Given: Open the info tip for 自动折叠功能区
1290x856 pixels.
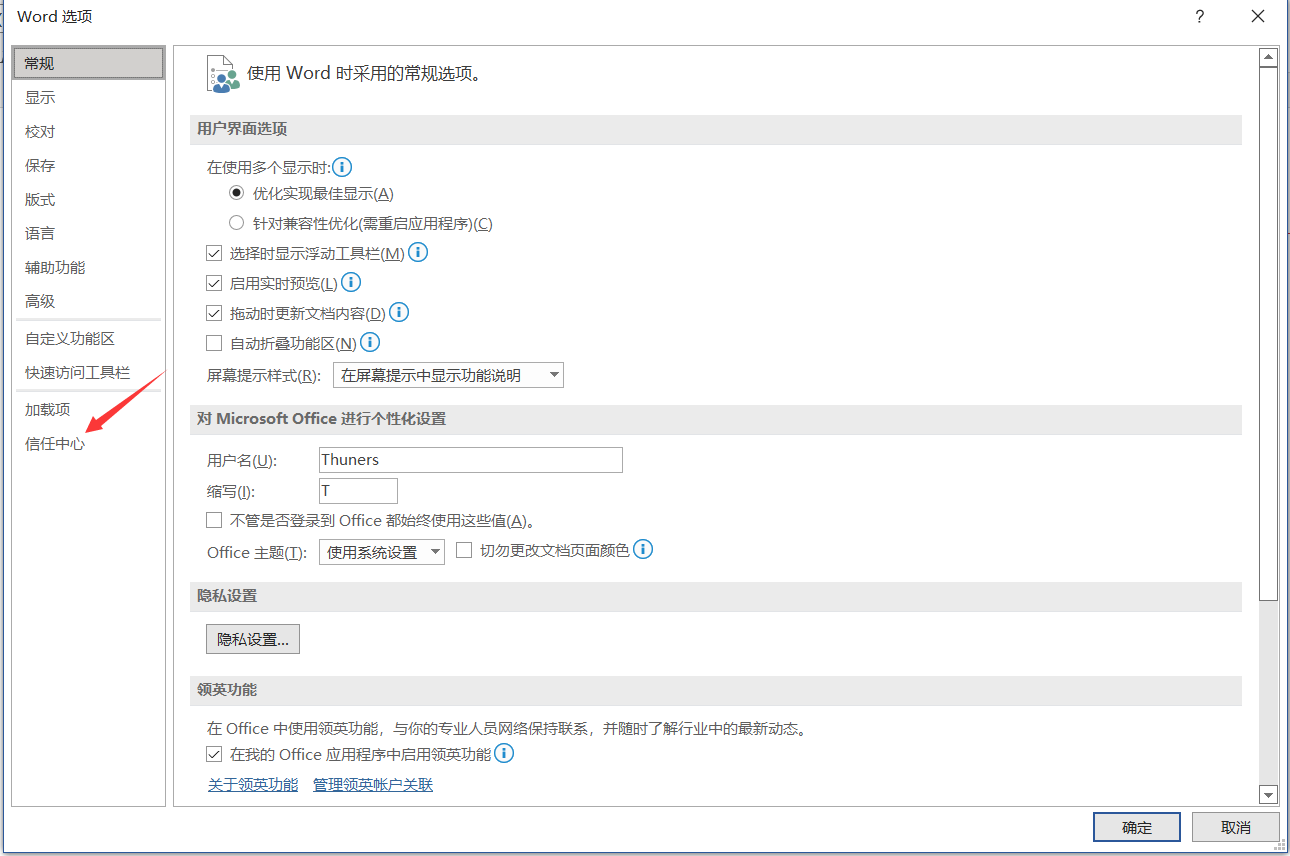Looking at the screenshot, I should 369,342.
